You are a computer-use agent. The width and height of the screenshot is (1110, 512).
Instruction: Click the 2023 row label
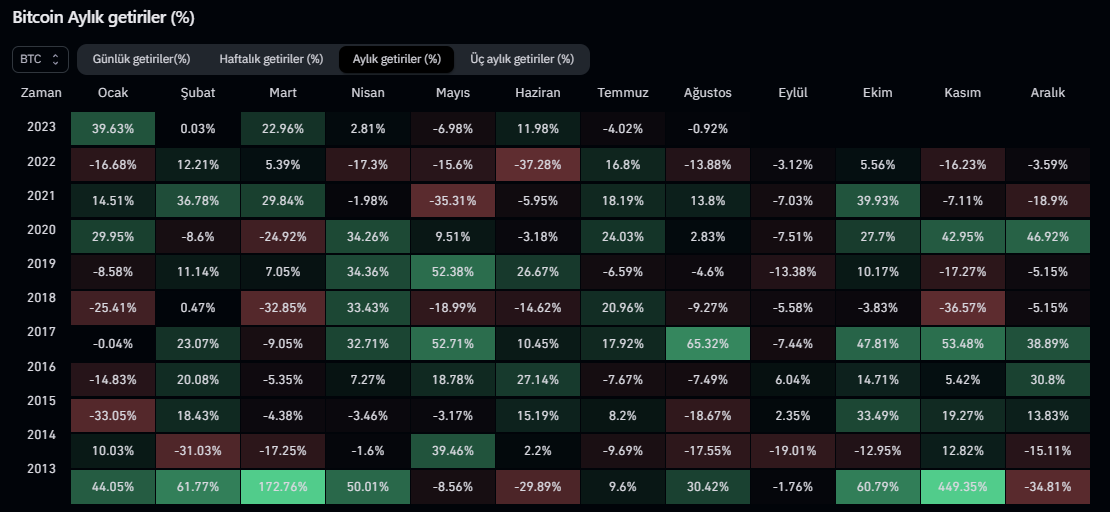tap(41, 128)
